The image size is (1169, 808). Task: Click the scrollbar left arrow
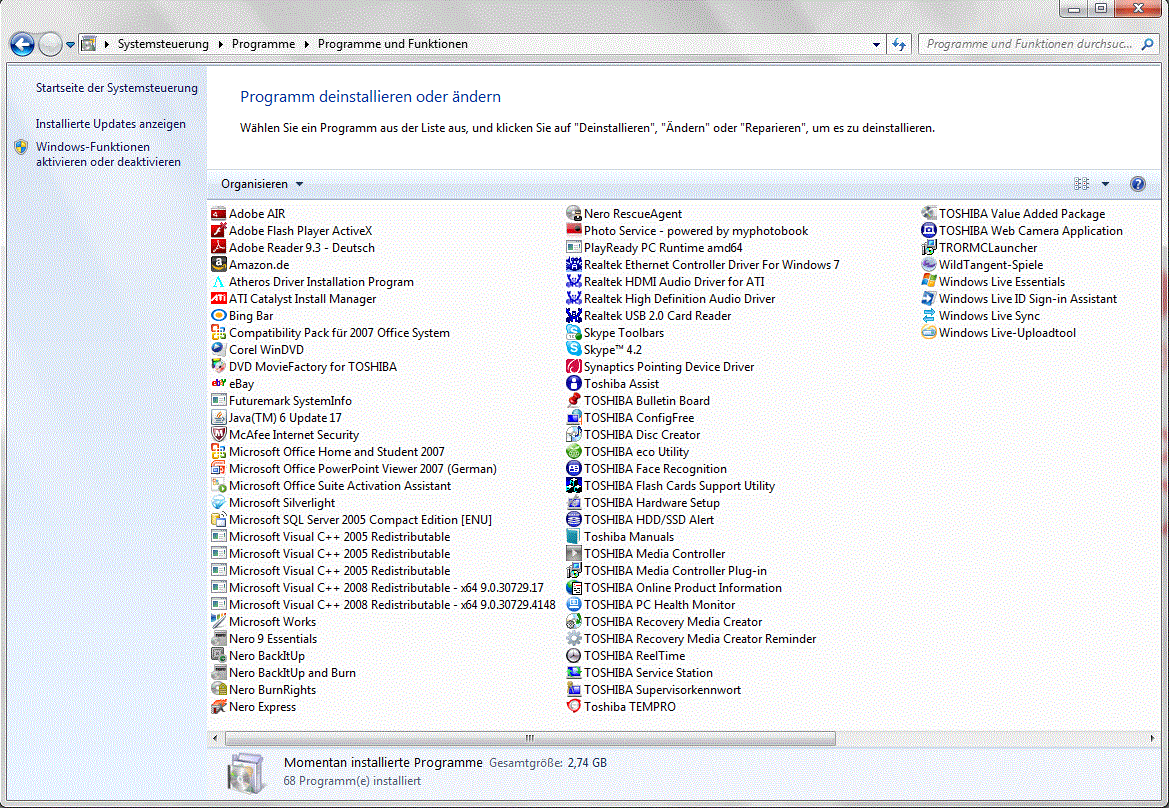(215, 739)
